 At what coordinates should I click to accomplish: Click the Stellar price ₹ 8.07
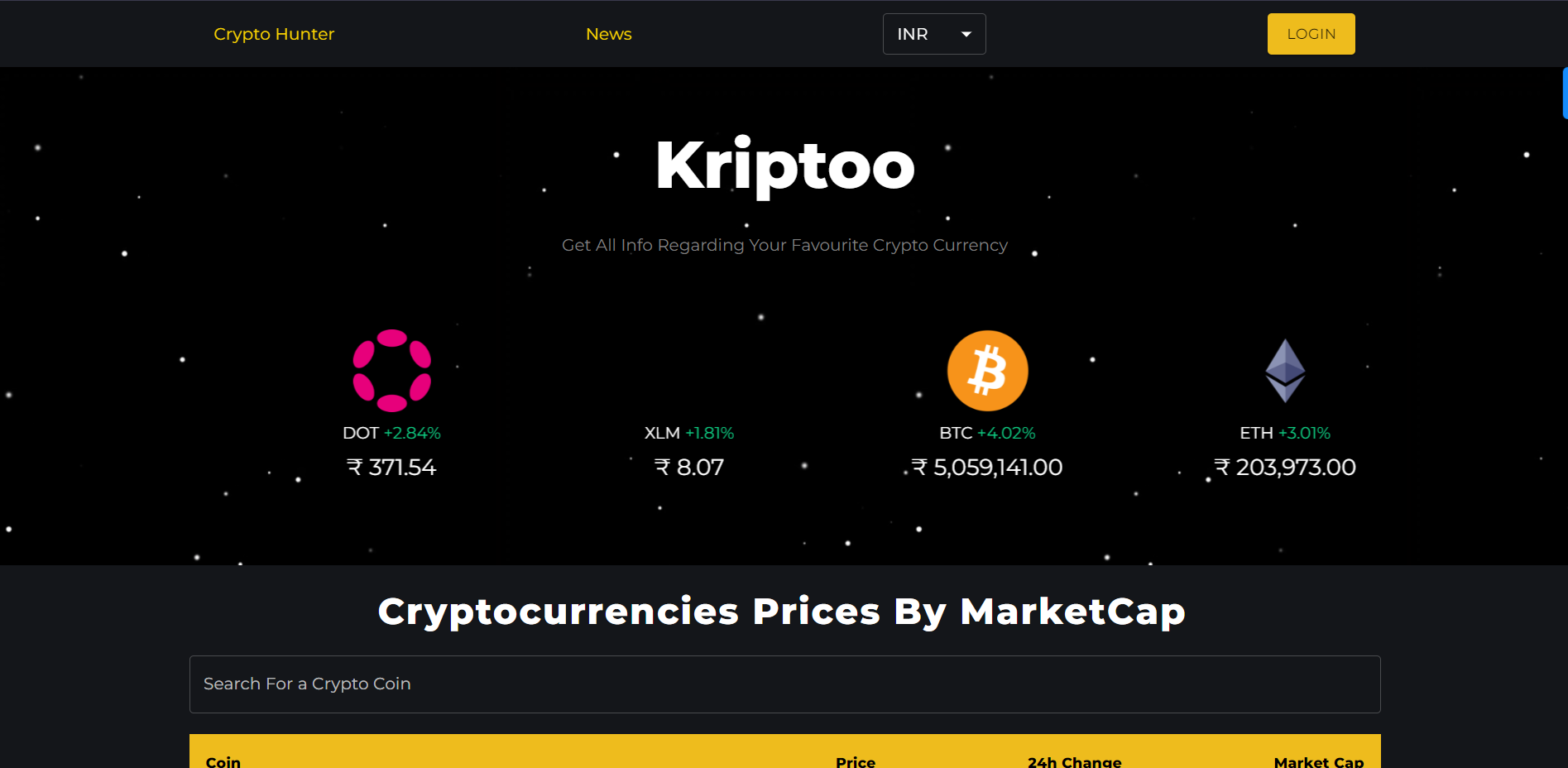click(689, 468)
